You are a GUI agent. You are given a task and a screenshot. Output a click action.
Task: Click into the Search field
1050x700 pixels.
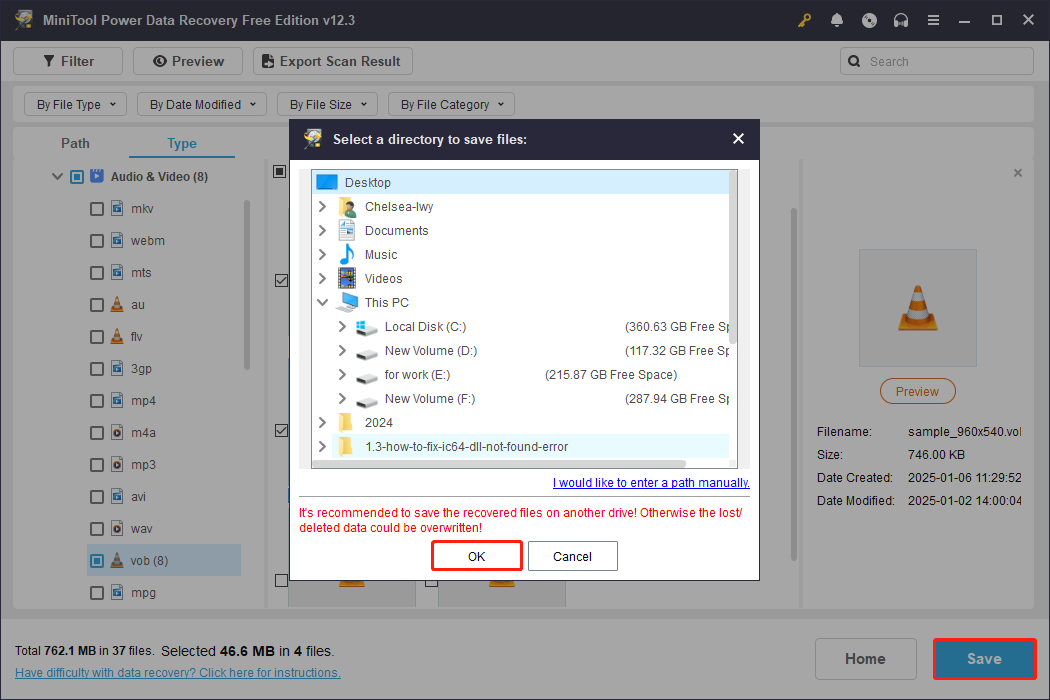pos(937,61)
